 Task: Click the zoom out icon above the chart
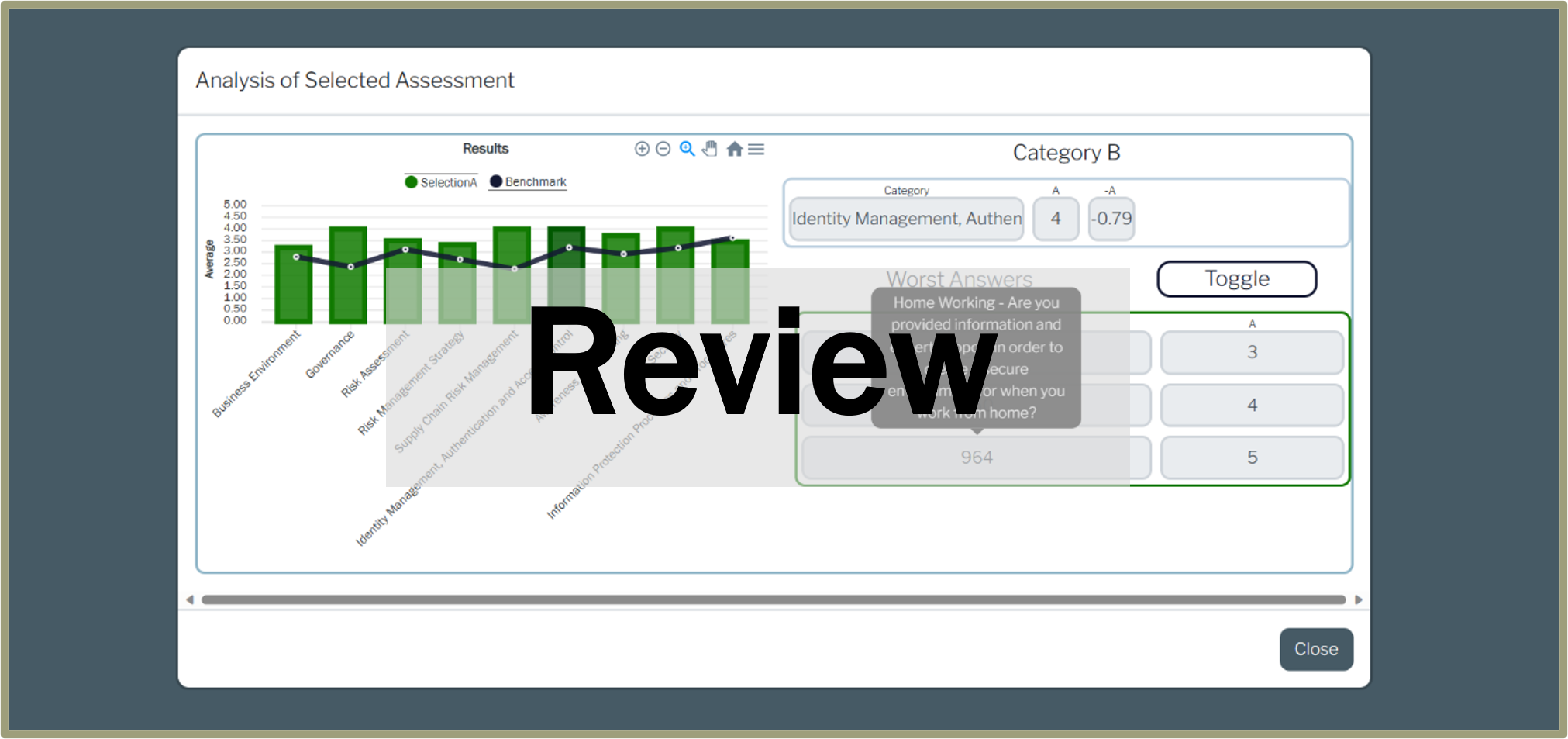663,149
